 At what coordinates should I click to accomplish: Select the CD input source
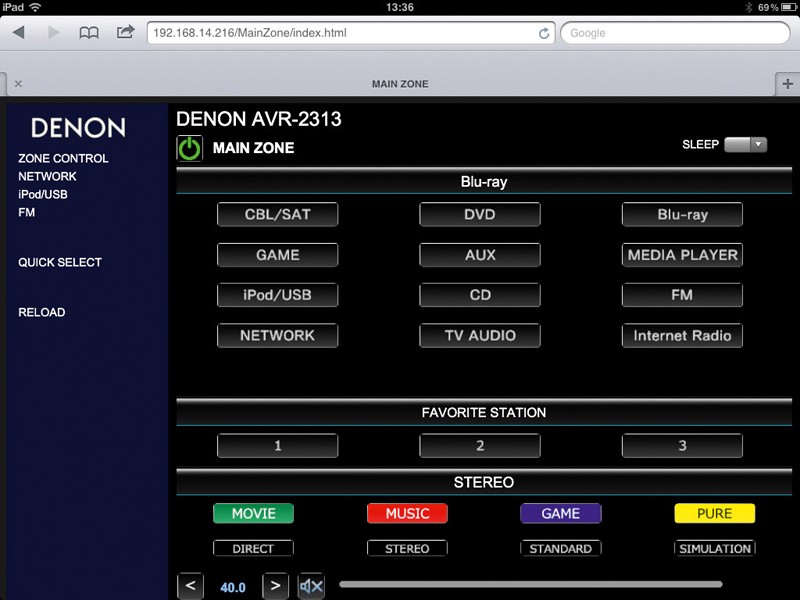[x=480, y=295]
